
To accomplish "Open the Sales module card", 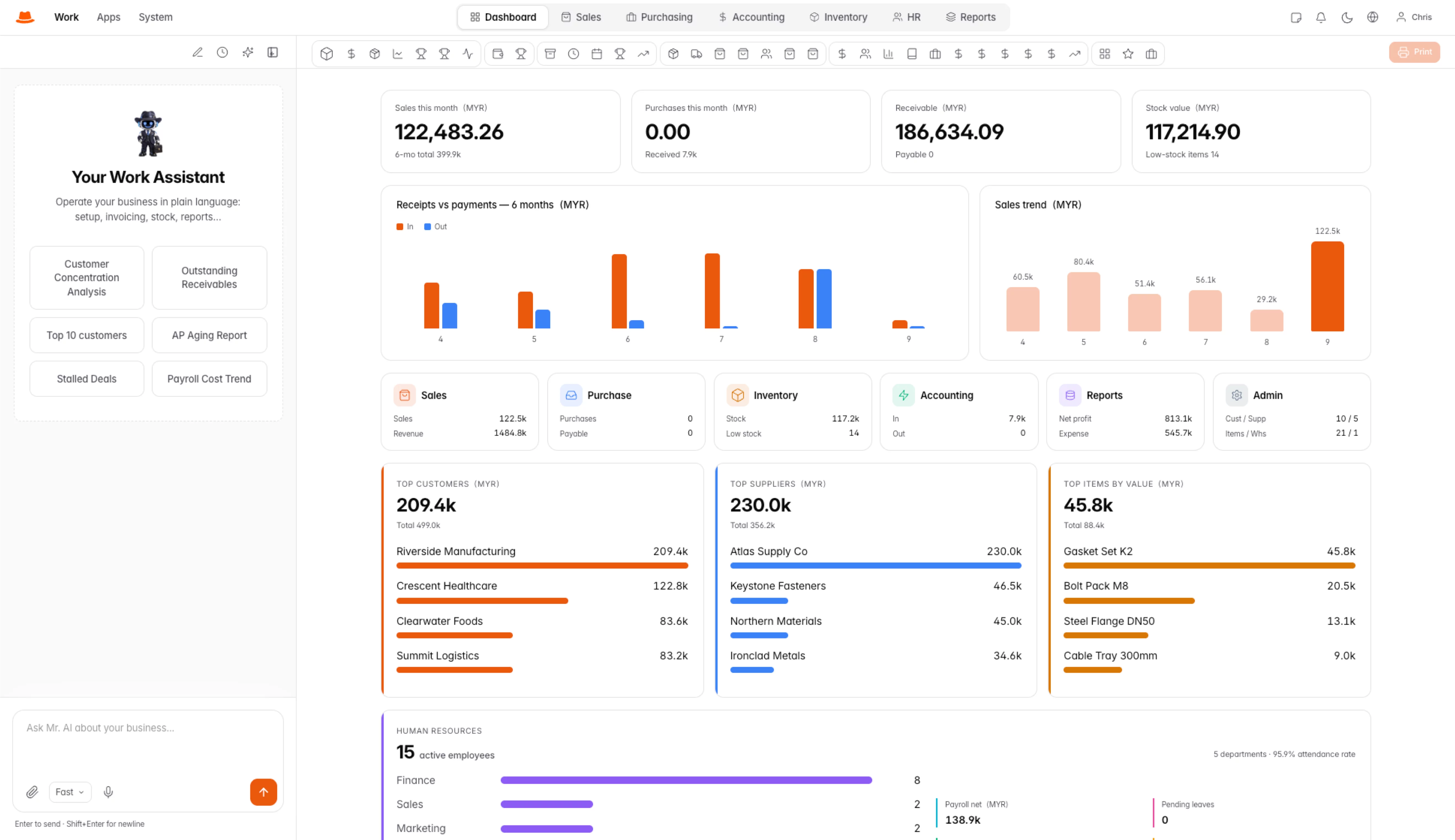I will [x=460, y=411].
